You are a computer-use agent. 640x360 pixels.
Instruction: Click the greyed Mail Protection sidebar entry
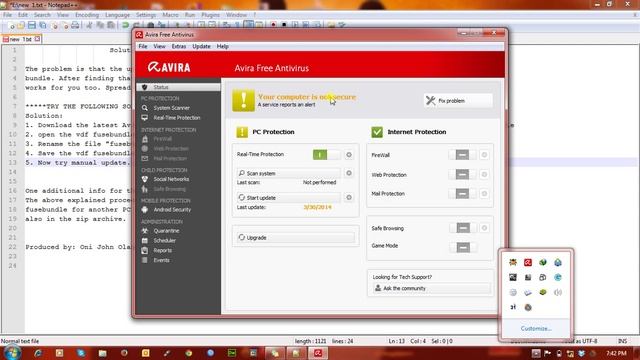click(170, 158)
